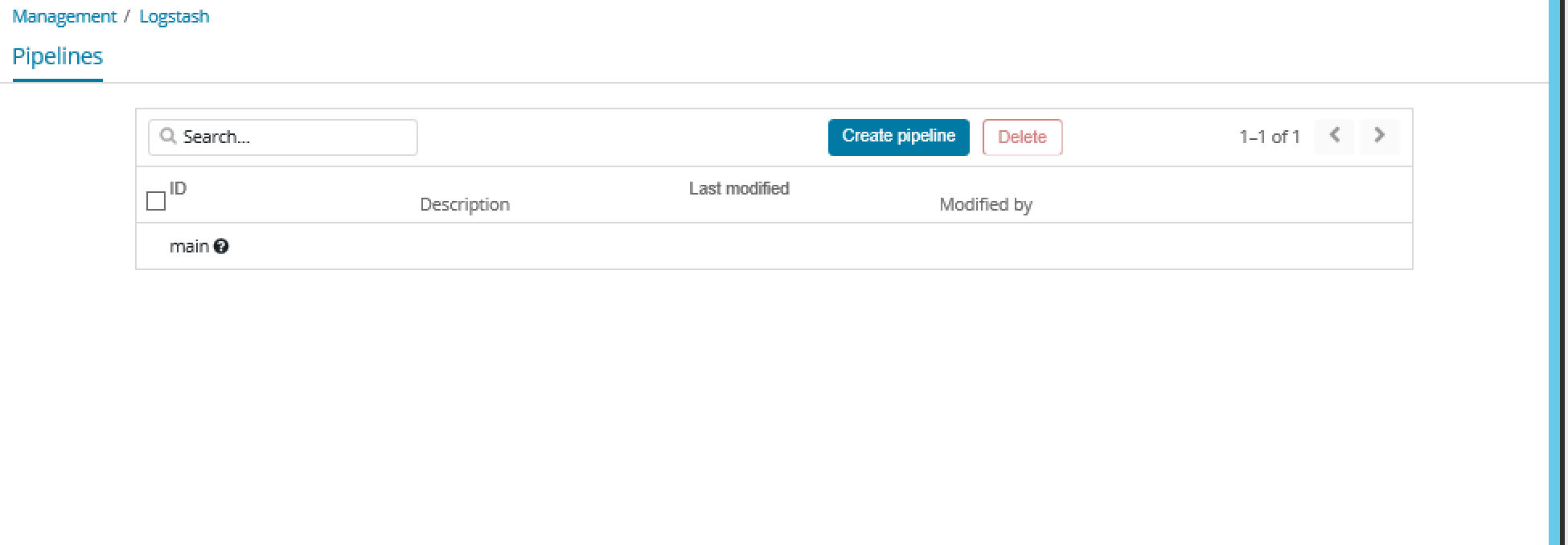Go to the previous page with left chevron

click(x=1333, y=136)
